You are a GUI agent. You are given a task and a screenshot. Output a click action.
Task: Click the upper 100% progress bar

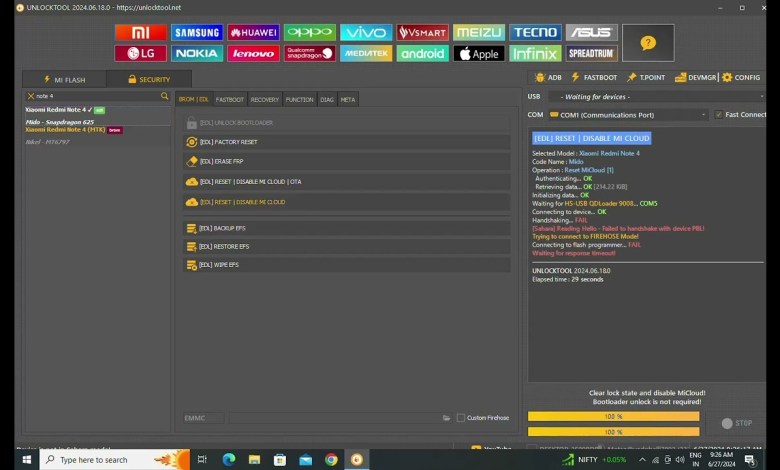tap(613, 416)
